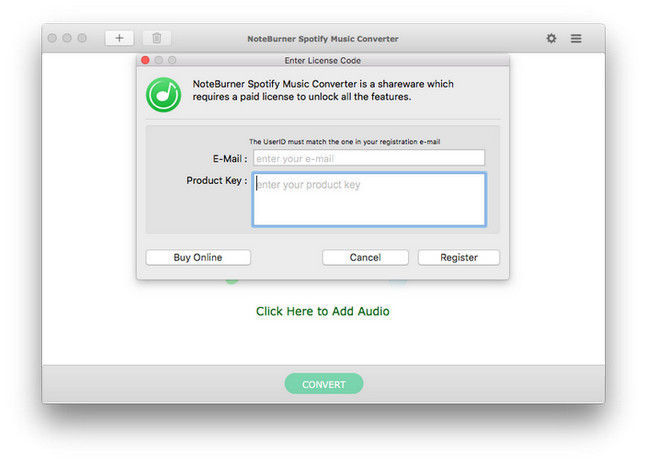
Task: Click the 'E-Mail :' label
Action: point(230,159)
